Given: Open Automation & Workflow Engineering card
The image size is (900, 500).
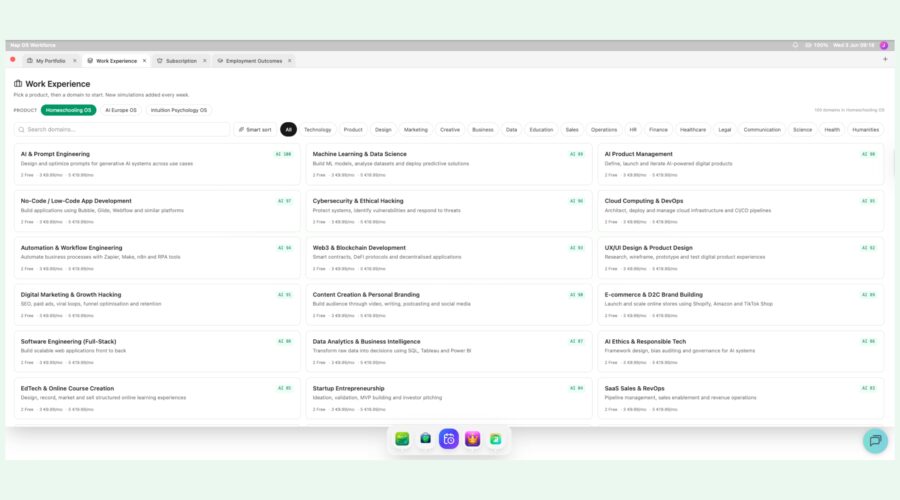Looking at the screenshot, I should click(x=157, y=258).
